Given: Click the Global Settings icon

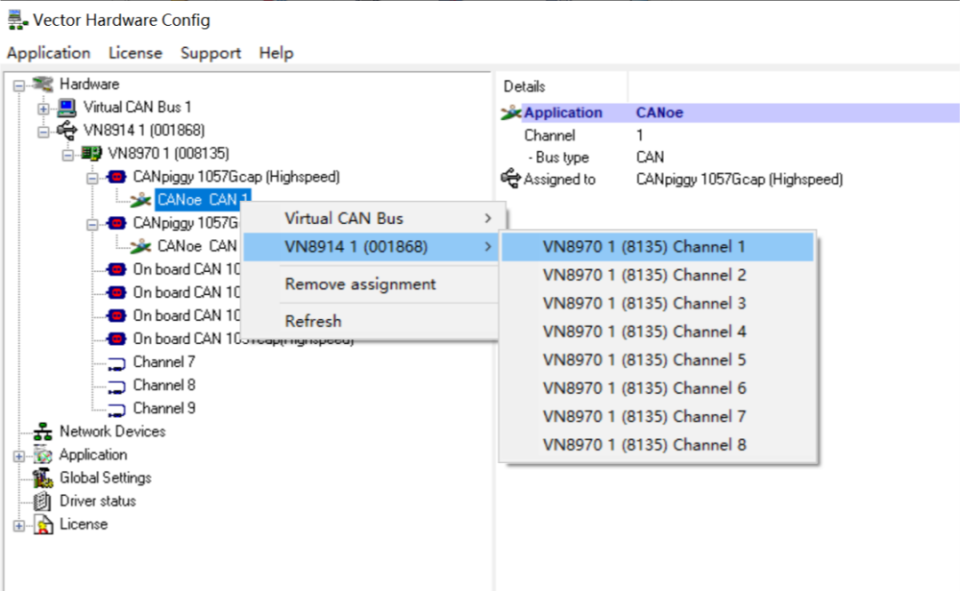Looking at the screenshot, I should pyautogui.click(x=43, y=478).
